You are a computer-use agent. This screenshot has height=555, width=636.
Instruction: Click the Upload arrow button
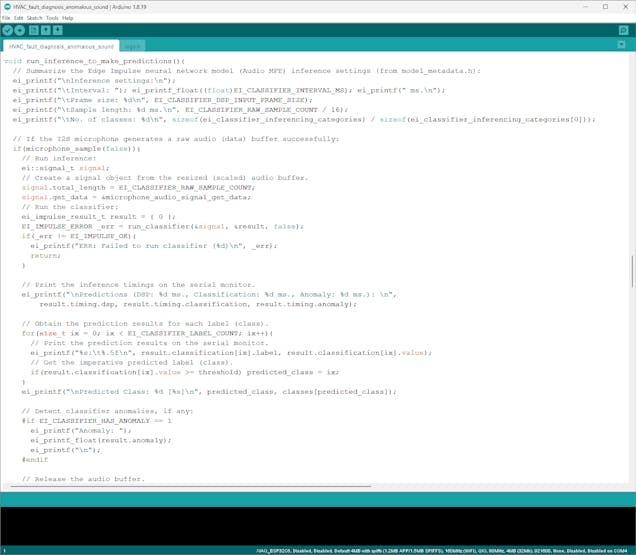coord(19,30)
